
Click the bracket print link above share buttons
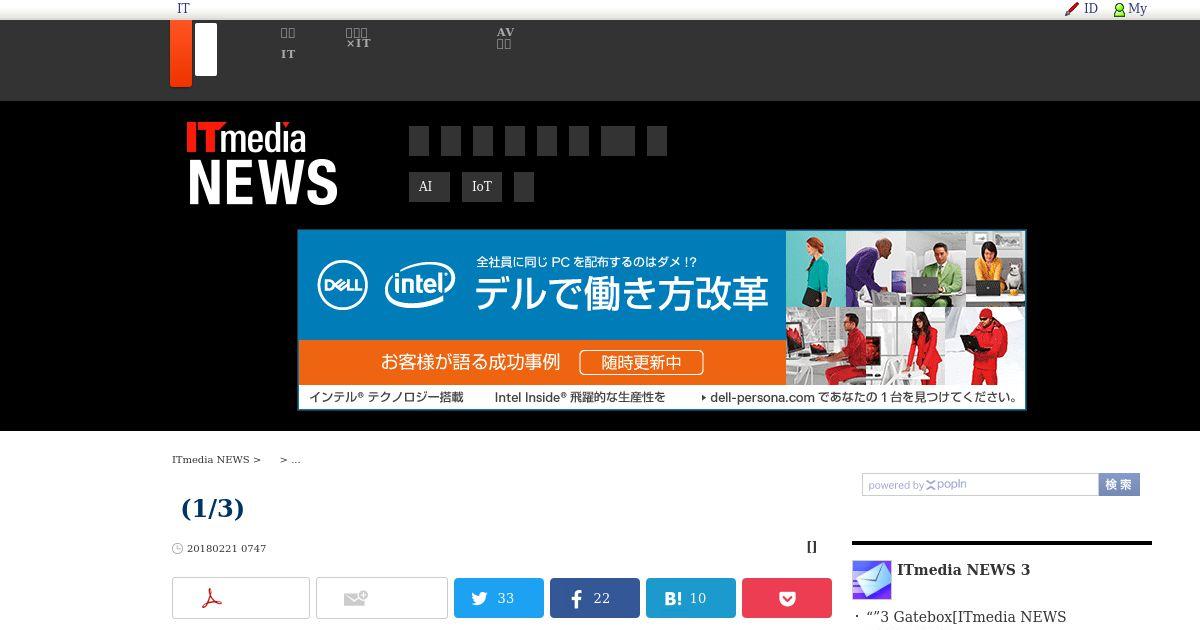tap(812, 546)
